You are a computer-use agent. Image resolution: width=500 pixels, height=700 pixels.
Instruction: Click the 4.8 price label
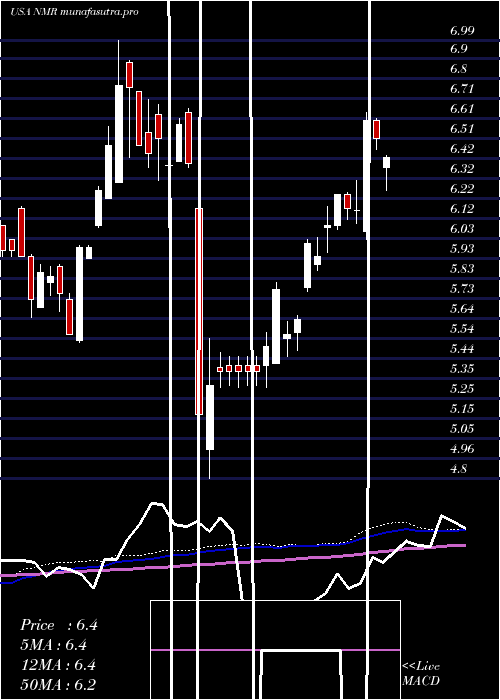[459, 469]
